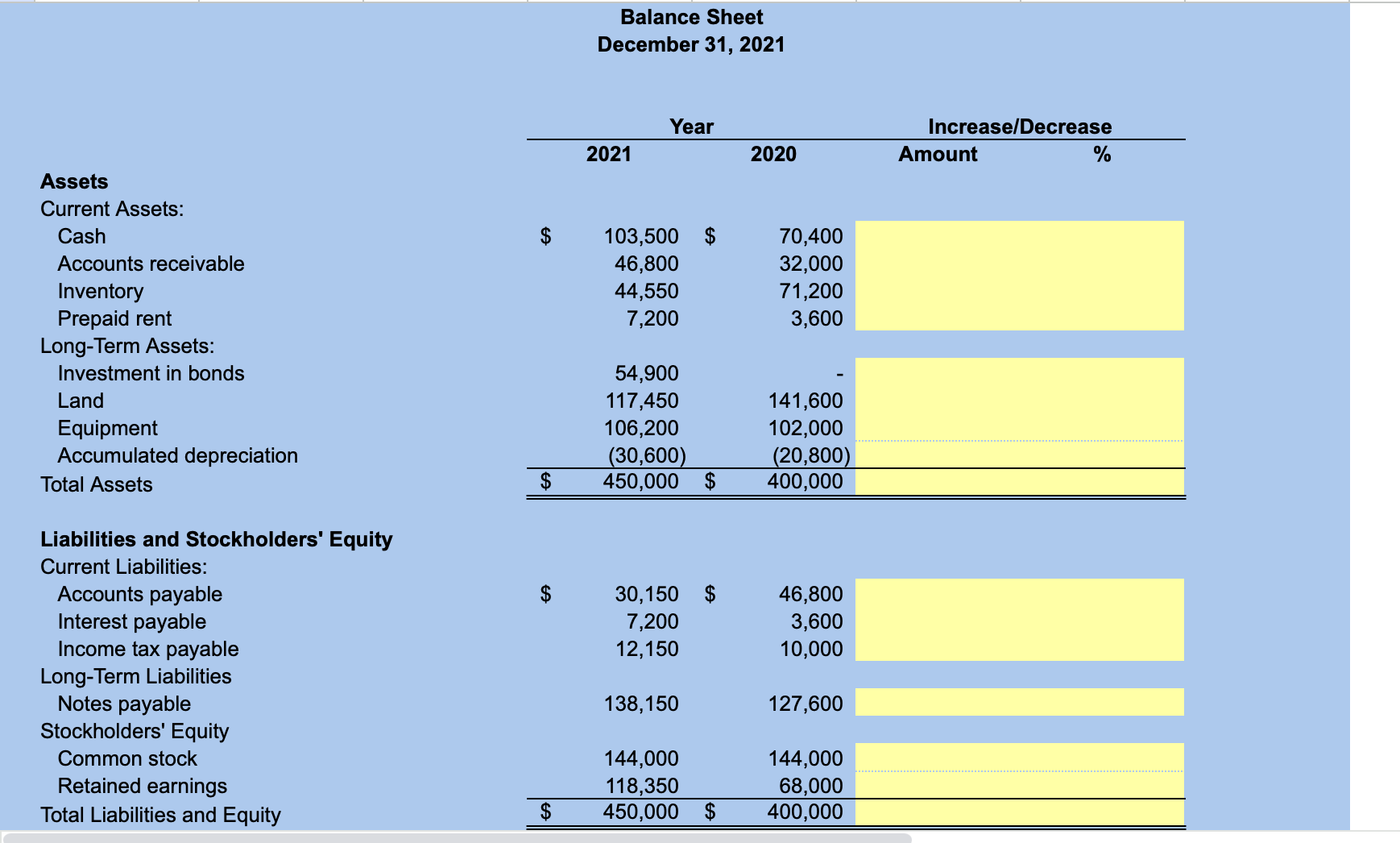The height and width of the screenshot is (843, 1400).
Task: Click the Increase/Decrease header cell
Action: (x=1019, y=126)
